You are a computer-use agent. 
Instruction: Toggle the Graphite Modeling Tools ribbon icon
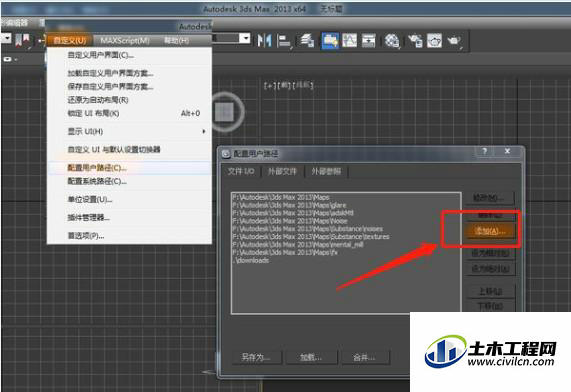(330, 40)
